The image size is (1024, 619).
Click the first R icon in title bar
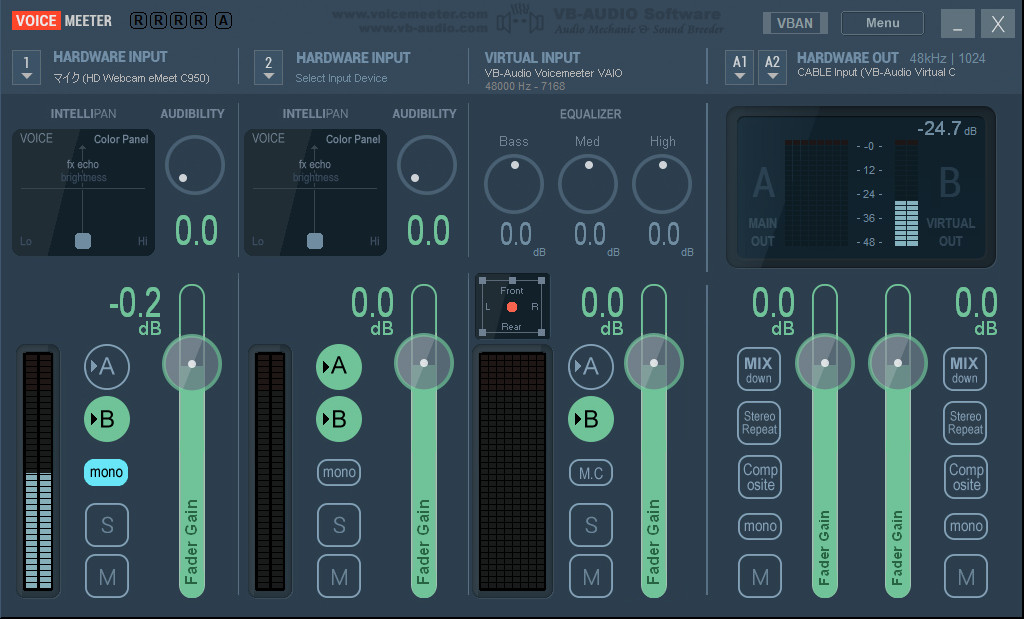pos(138,21)
